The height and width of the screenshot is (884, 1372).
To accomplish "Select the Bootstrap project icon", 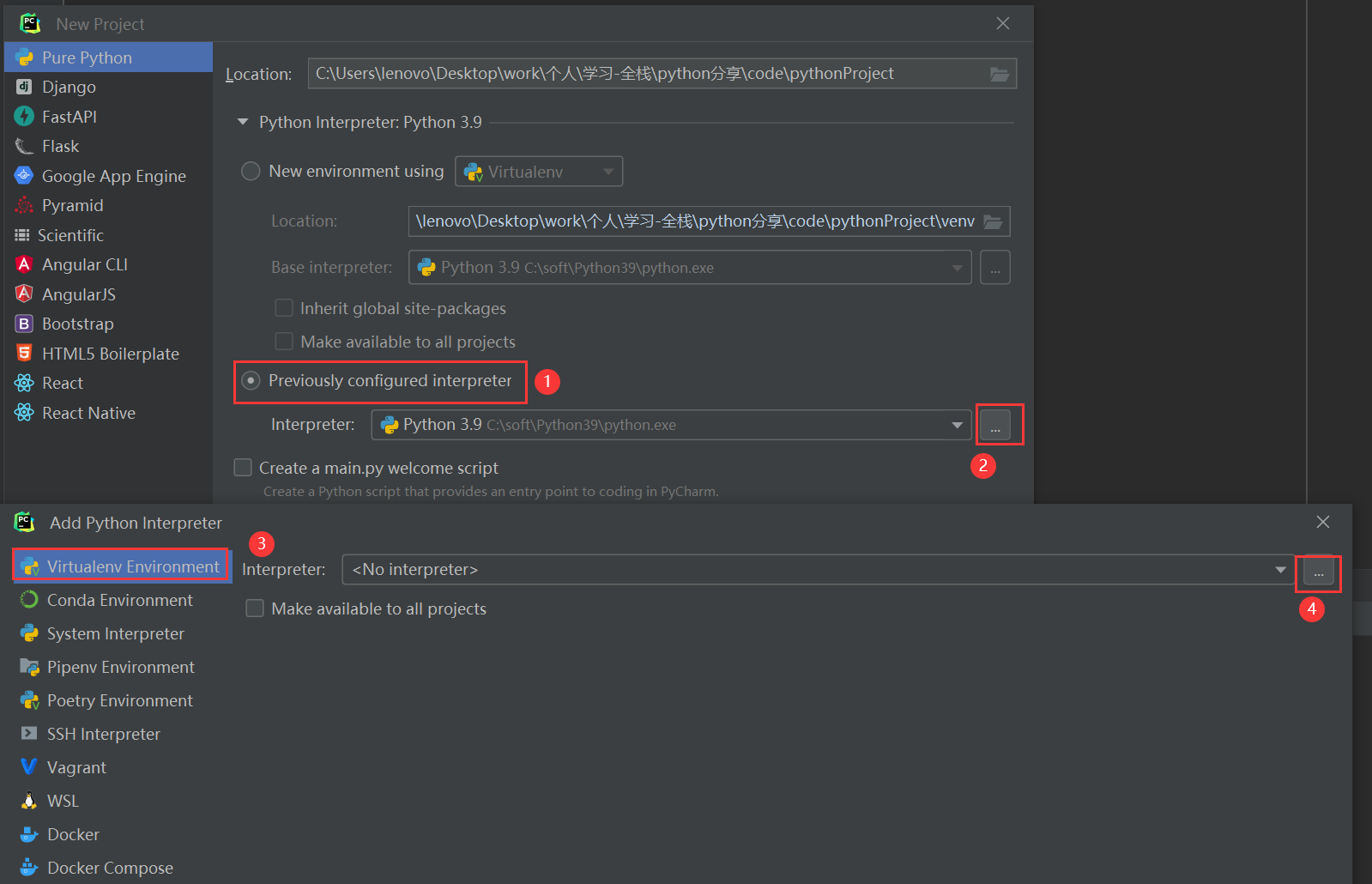I will [24, 324].
